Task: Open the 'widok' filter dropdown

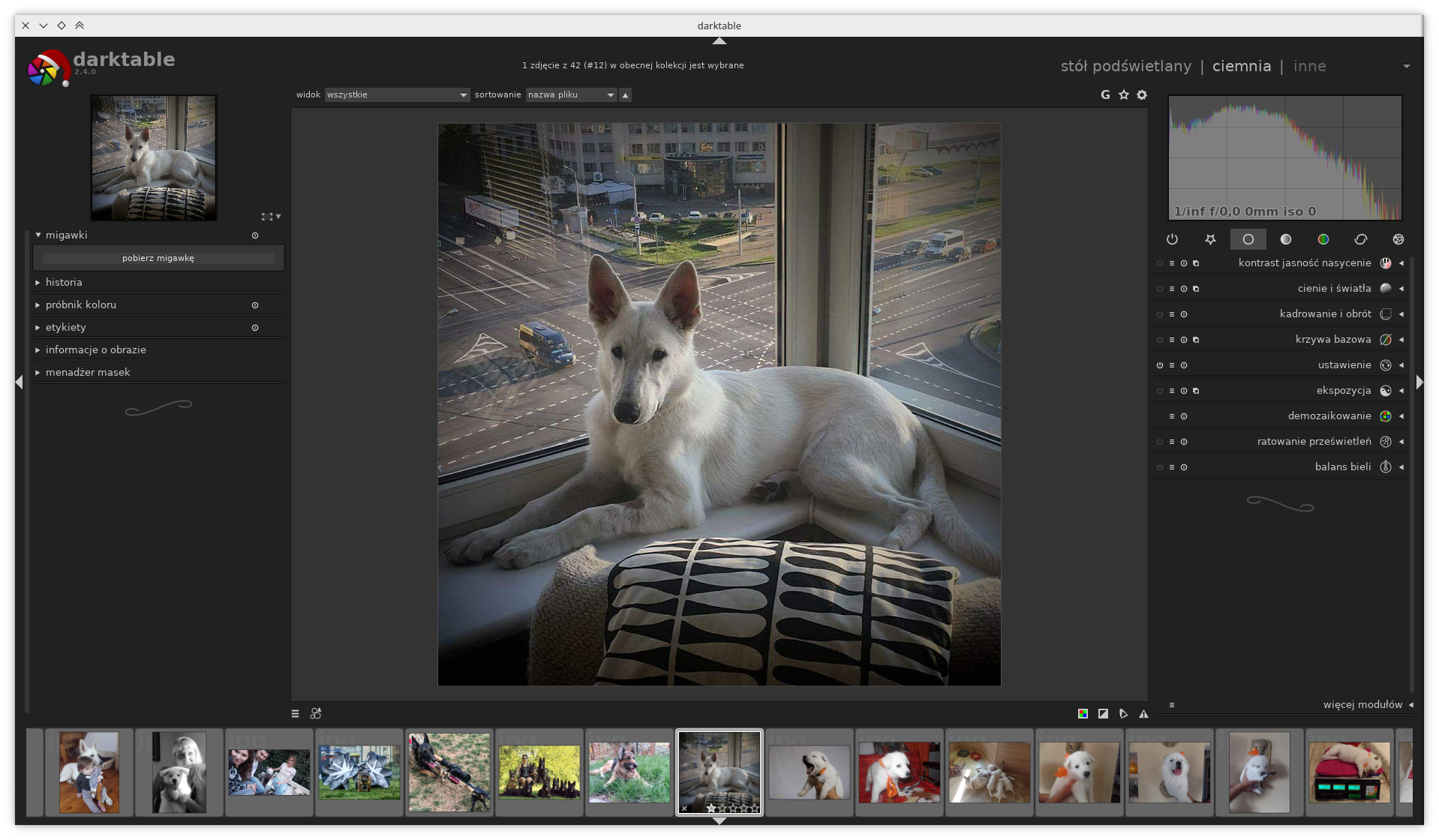Action: point(396,94)
